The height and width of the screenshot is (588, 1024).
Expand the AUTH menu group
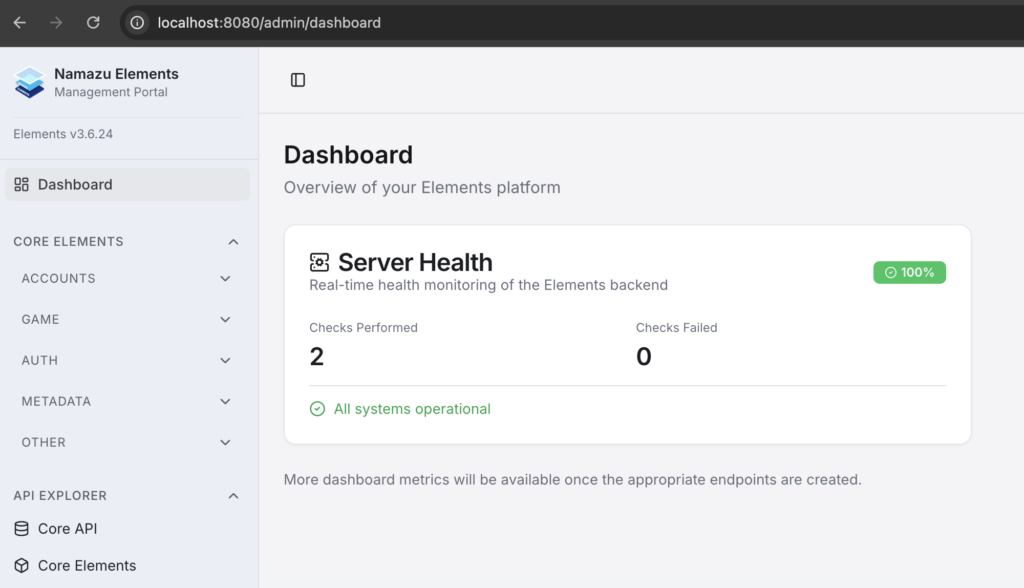pos(225,361)
